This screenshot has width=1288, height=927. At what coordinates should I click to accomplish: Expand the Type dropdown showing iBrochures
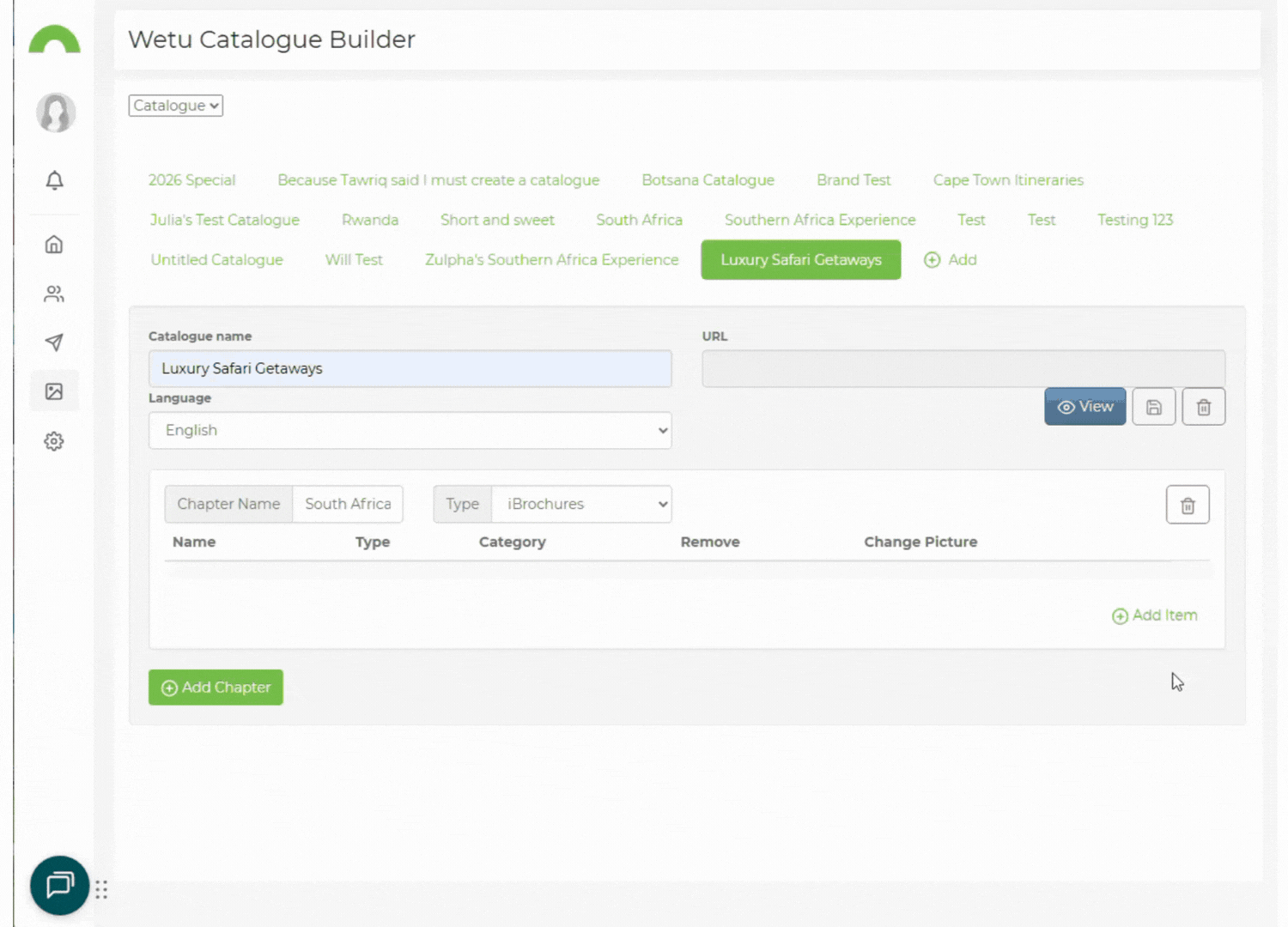[581, 504]
